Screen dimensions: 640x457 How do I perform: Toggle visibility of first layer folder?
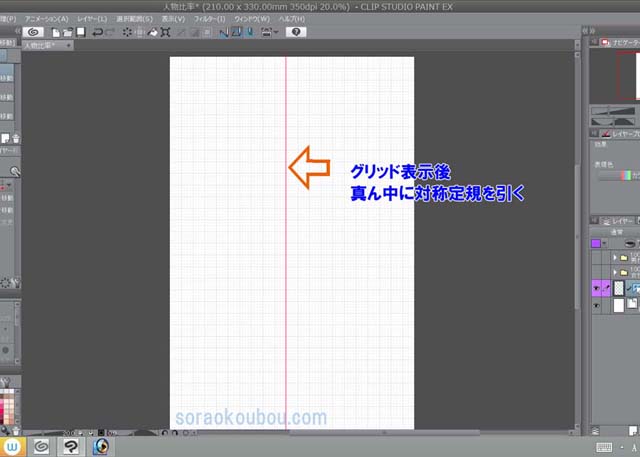596,257
